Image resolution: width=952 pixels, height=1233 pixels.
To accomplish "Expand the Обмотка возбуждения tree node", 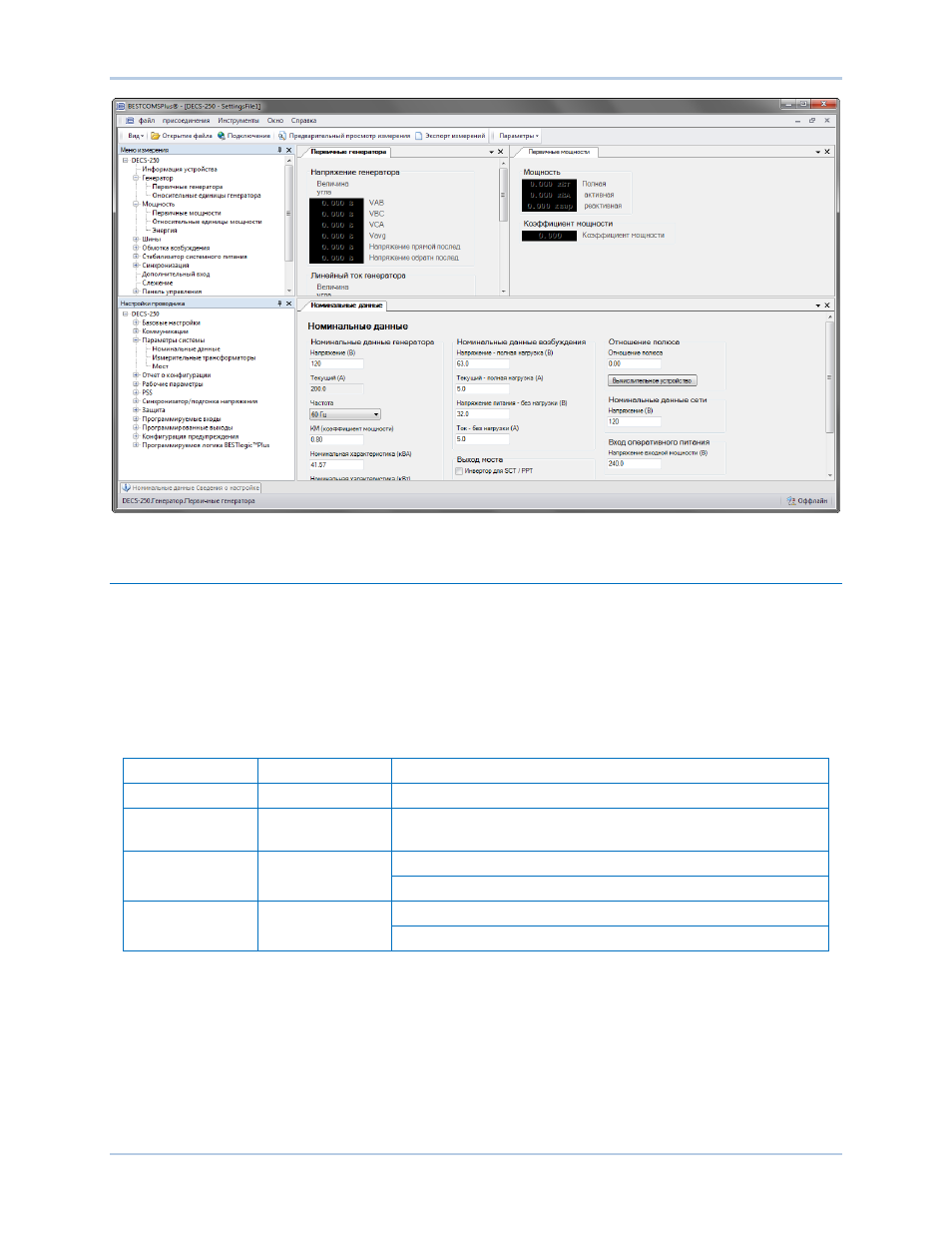I will point(136,248).
